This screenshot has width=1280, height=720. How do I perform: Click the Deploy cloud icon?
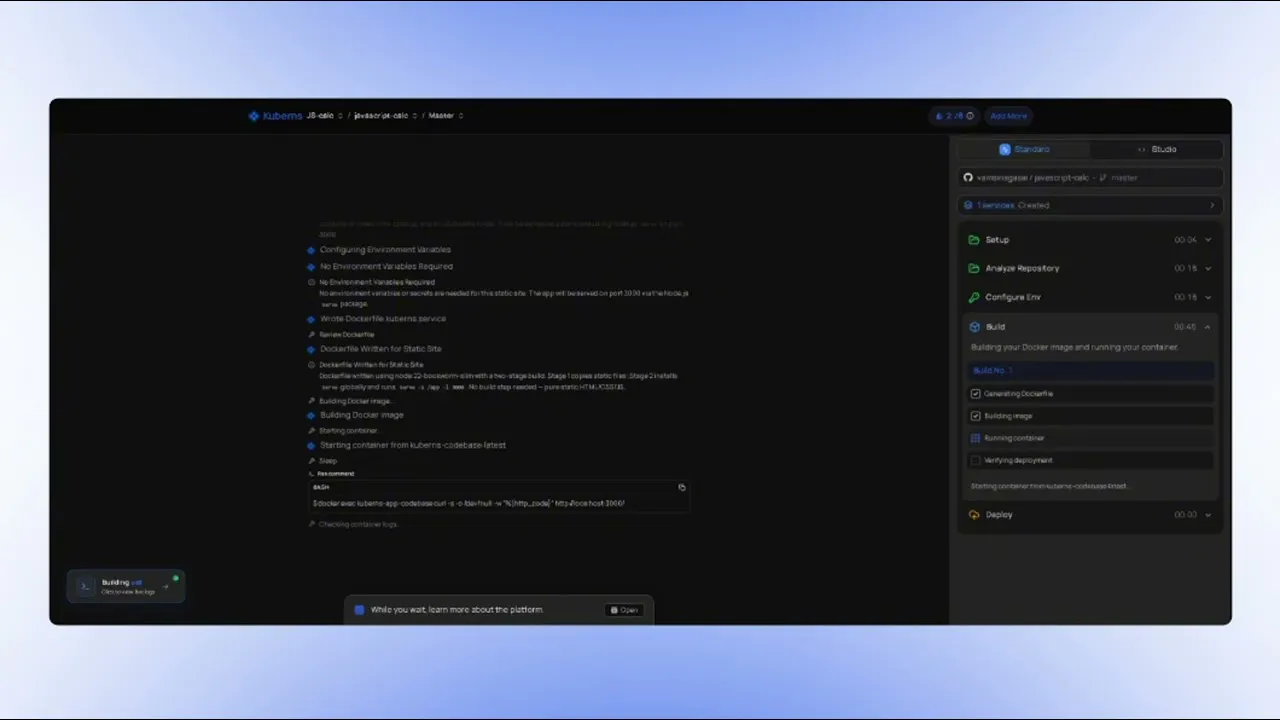[974, 515]
